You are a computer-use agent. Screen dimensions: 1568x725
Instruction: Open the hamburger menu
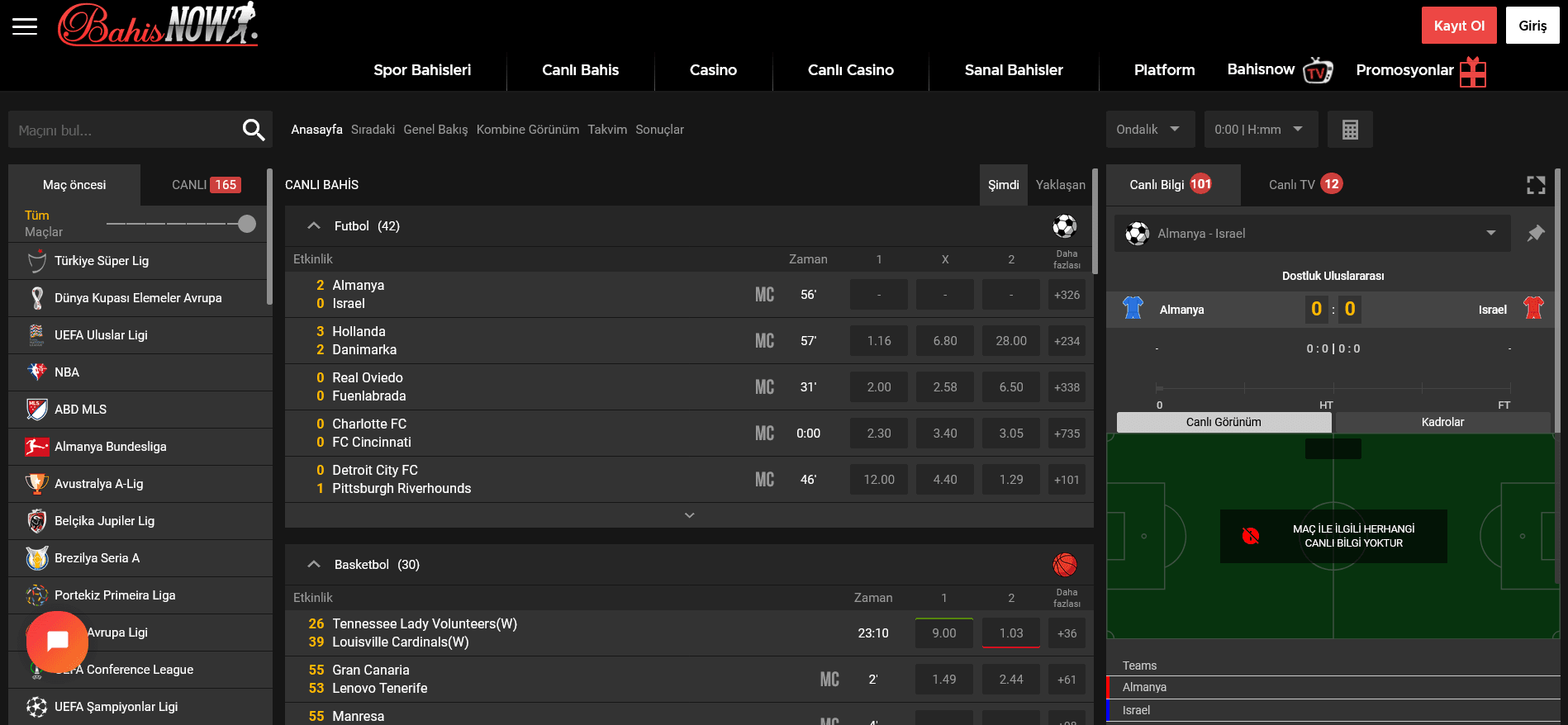pyautogui.click(x=25, y=26)
